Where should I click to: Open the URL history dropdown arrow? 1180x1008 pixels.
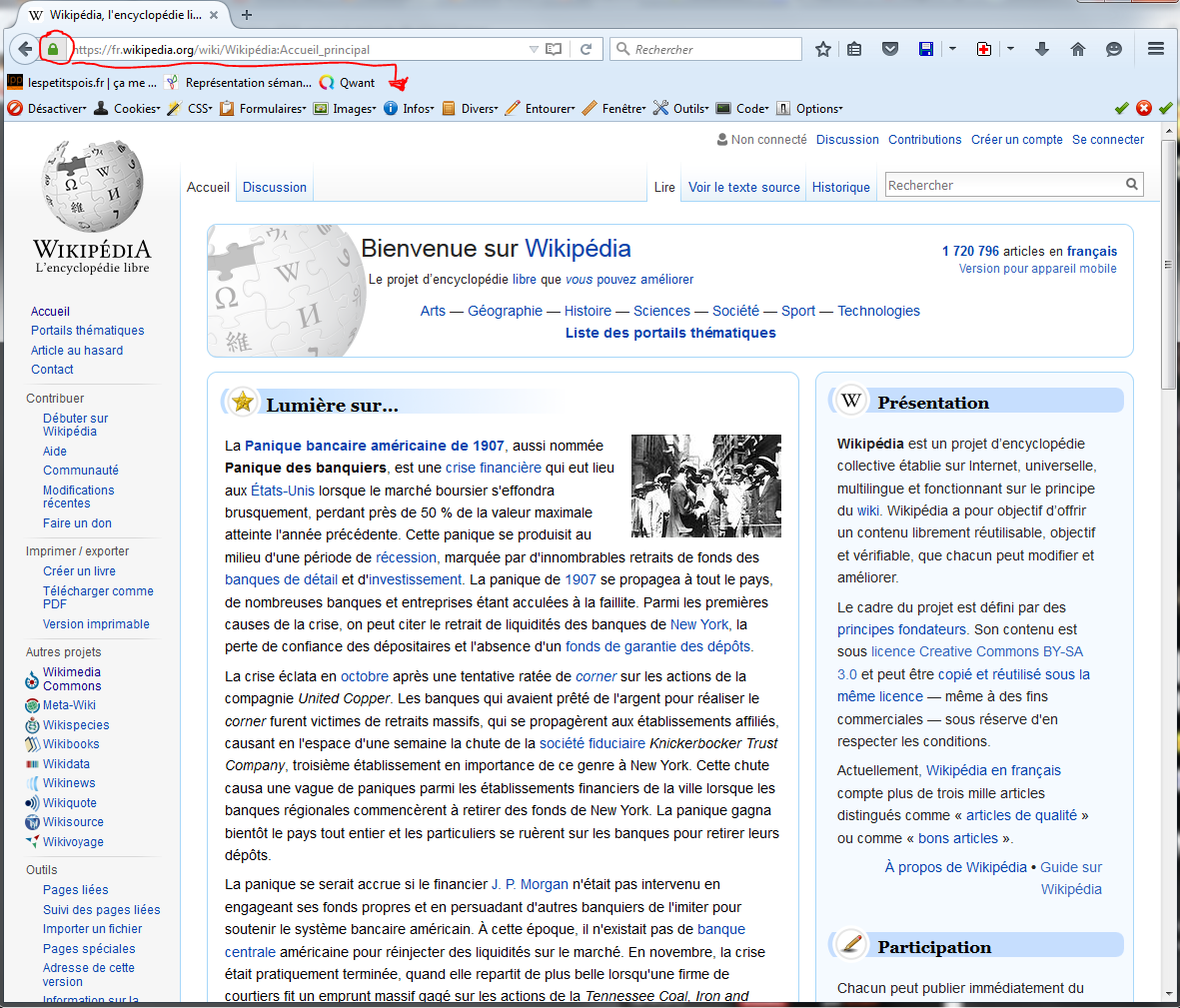534,49
